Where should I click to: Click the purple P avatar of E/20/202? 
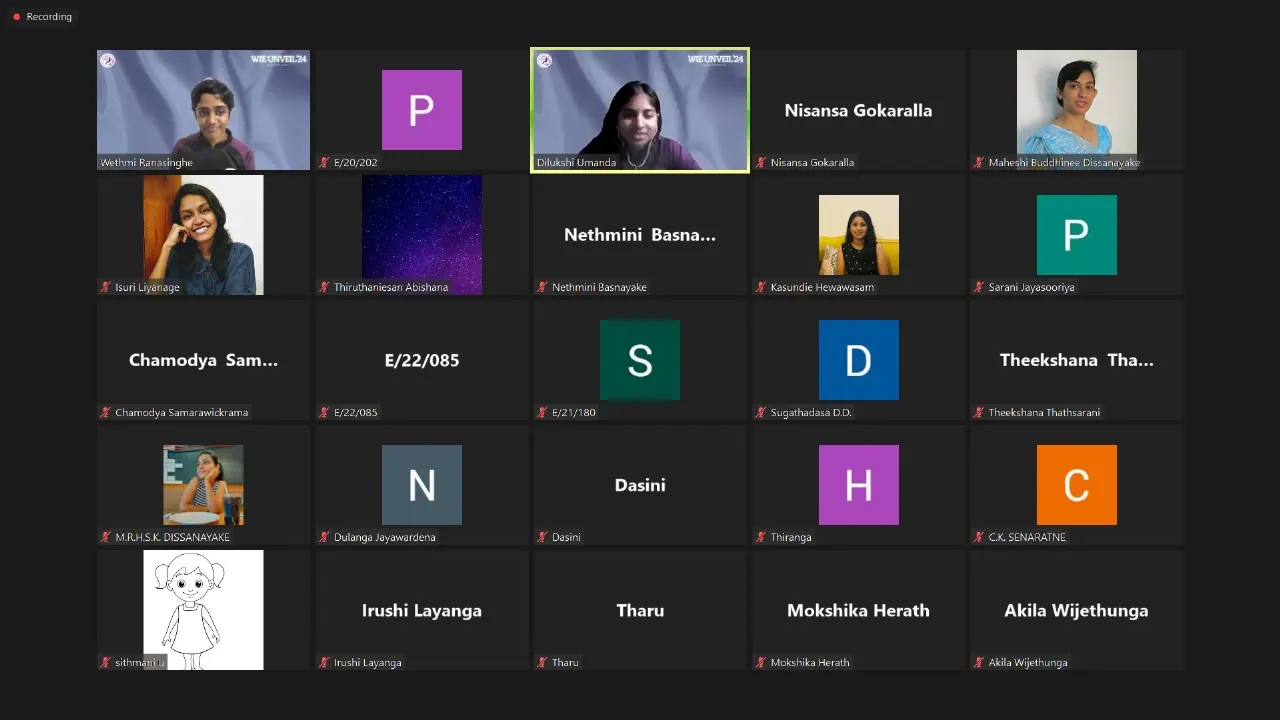pos(422,110)
